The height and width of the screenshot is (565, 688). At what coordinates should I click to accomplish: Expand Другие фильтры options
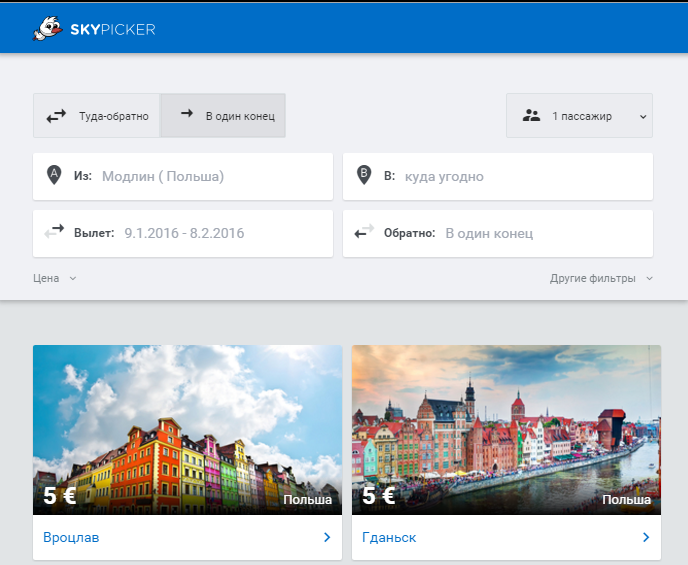pyautogui.click(x=601, y=278)
